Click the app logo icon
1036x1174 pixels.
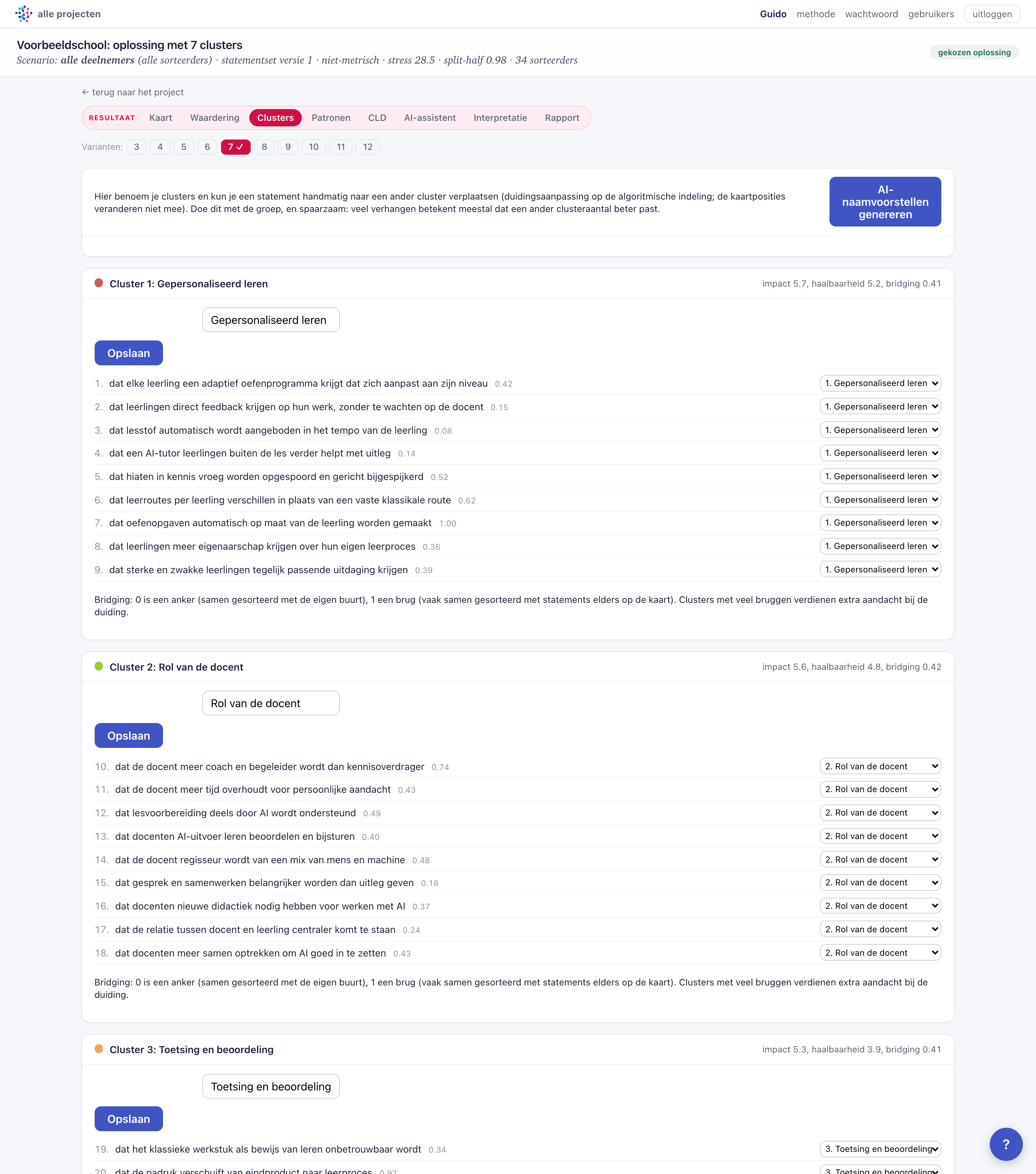[x=23, y=14]
